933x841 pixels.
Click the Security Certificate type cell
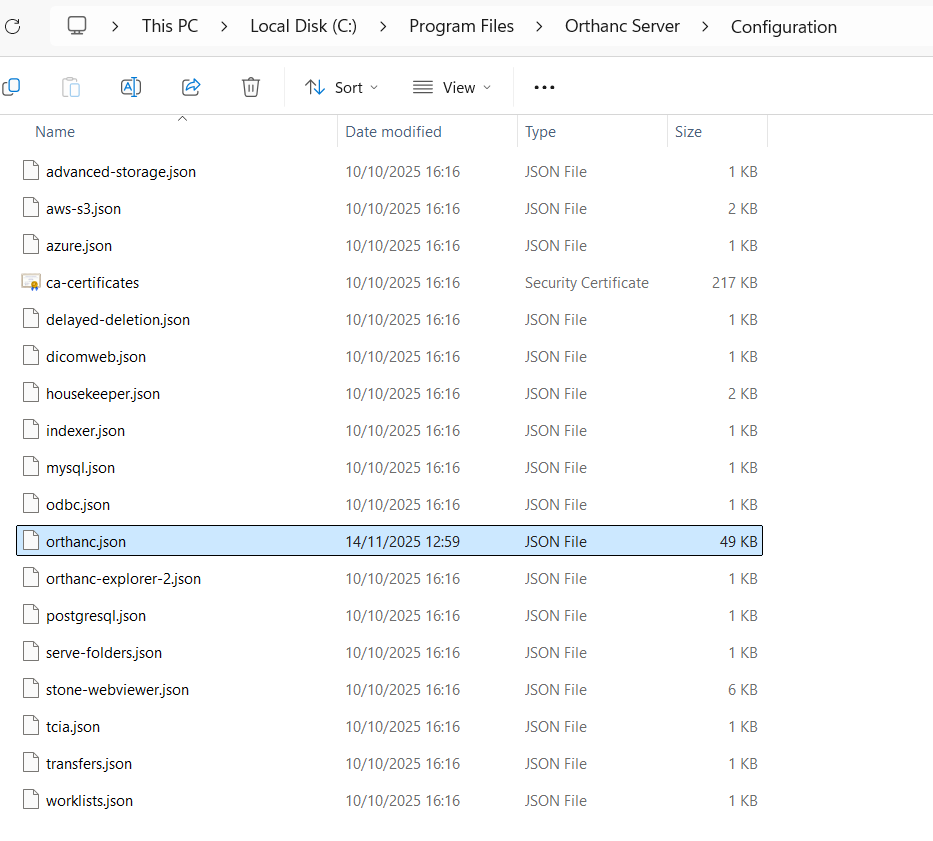point(587,283)
